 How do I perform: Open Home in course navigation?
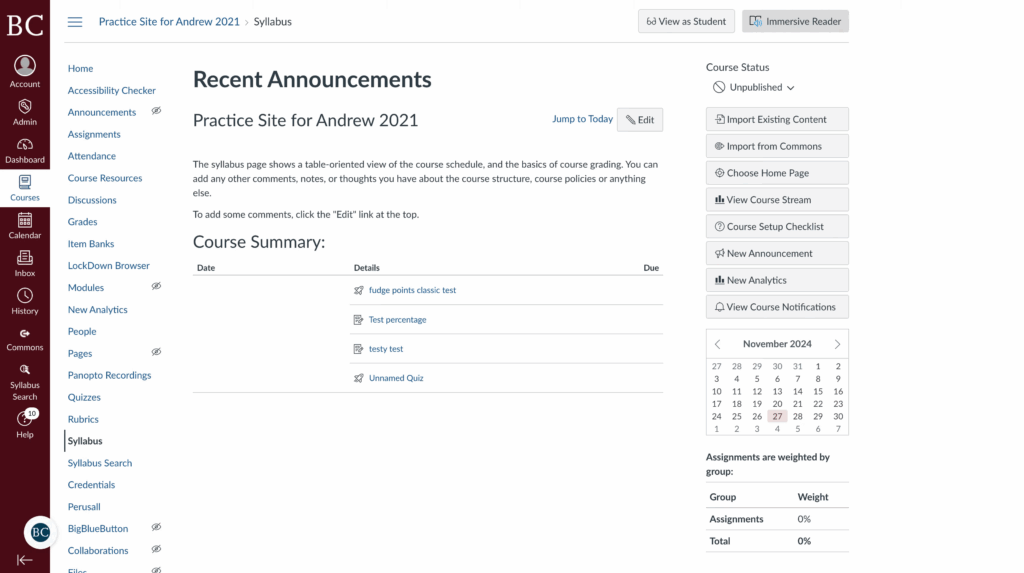80,69
